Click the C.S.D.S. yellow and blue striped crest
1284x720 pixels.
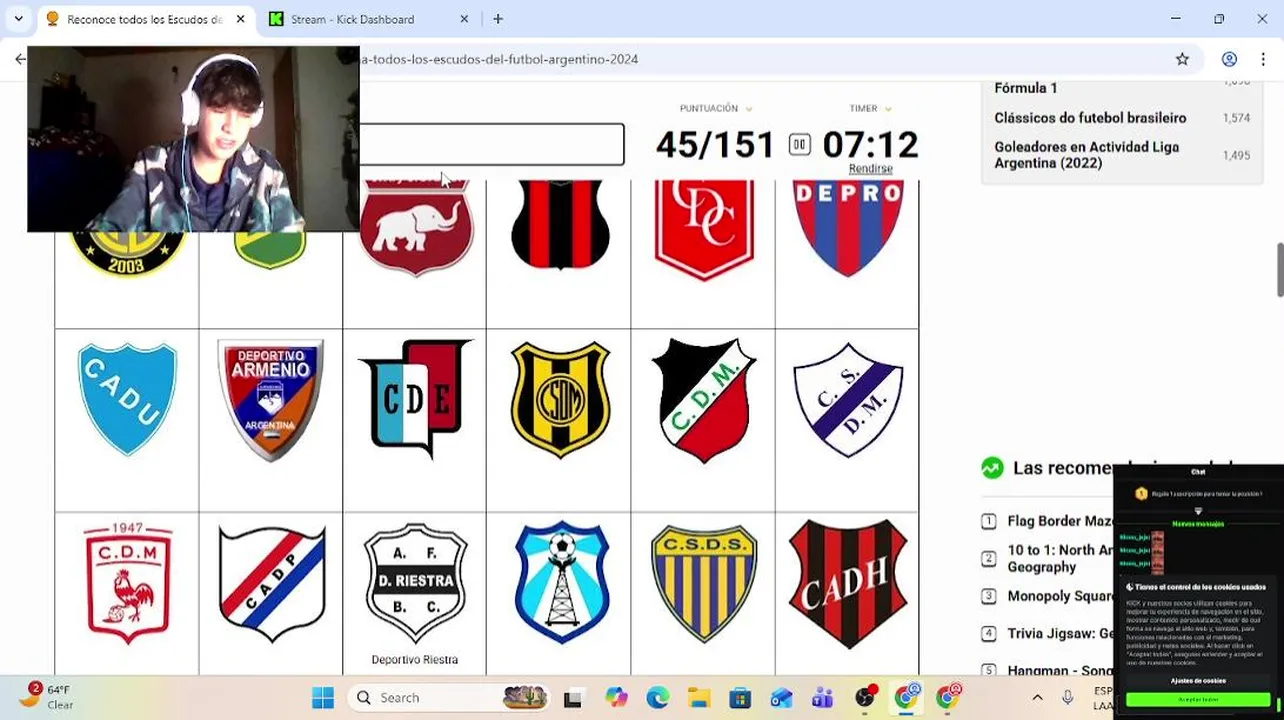coord(704,584)
